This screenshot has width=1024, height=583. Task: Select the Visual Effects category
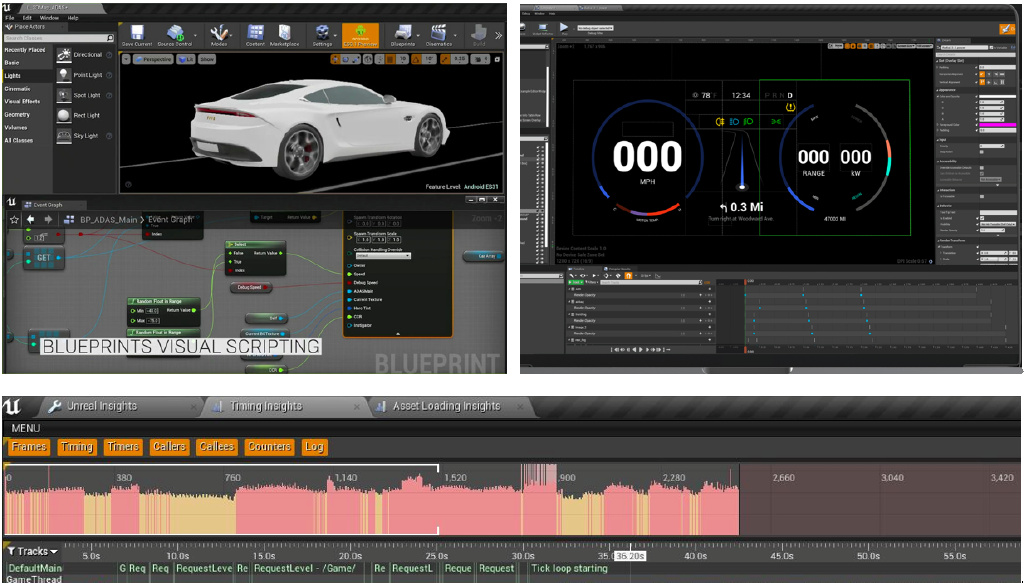pyautogui.click(x=22, y=102)
